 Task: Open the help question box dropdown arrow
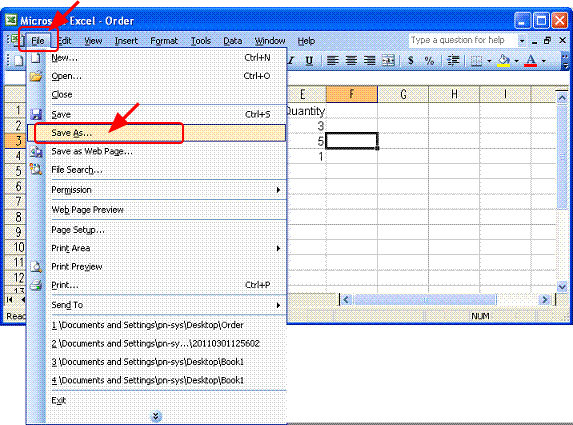coord(522,41)
